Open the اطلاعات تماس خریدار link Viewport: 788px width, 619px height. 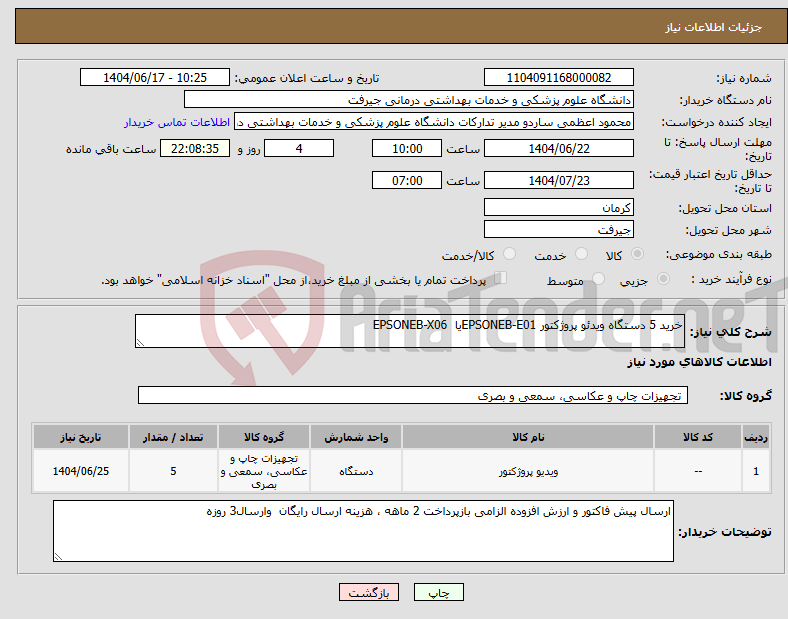177,122
